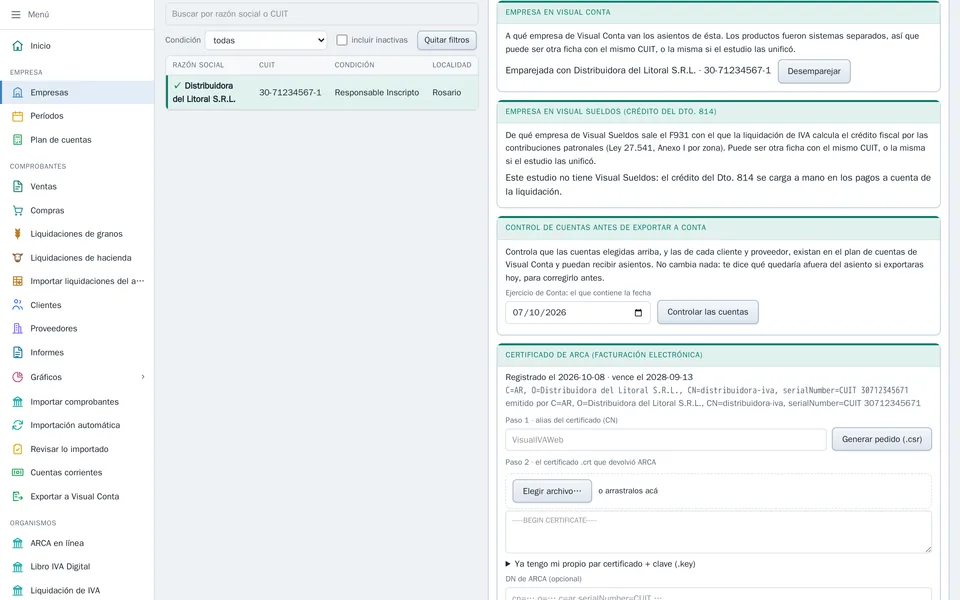Image resolution: width=960 pixels, height=600 pixels.
Task: Click the BEGIN CERTIFICATE text area
Action: coord(718,532)
